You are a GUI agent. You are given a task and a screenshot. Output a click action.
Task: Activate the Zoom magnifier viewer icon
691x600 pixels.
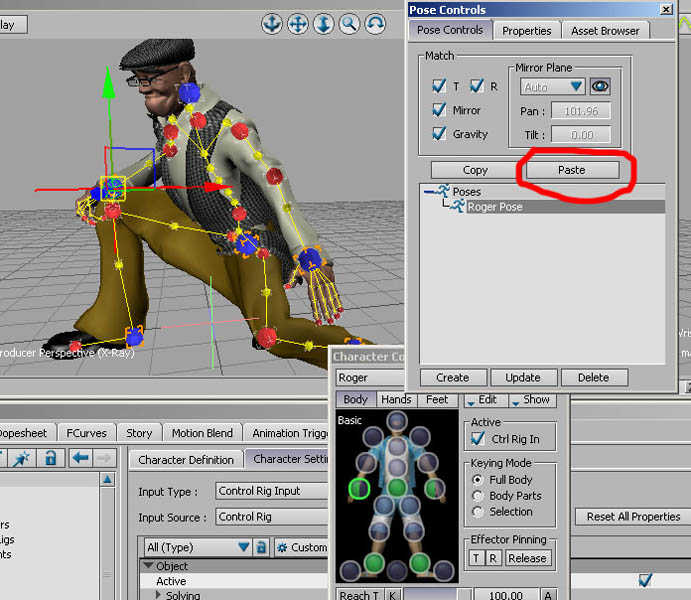pyautogui.click(x=349, y=24)
